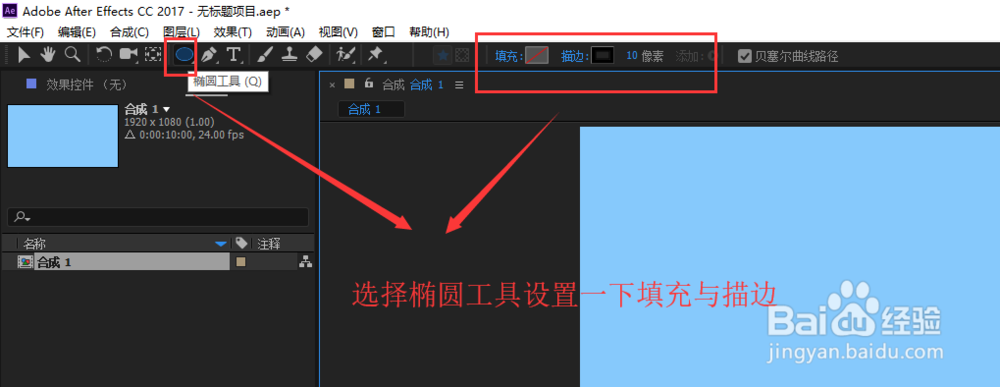Open the composition panel hamburger menu
The width and height of the screenshot is (1000, 387).
(459, 84)
